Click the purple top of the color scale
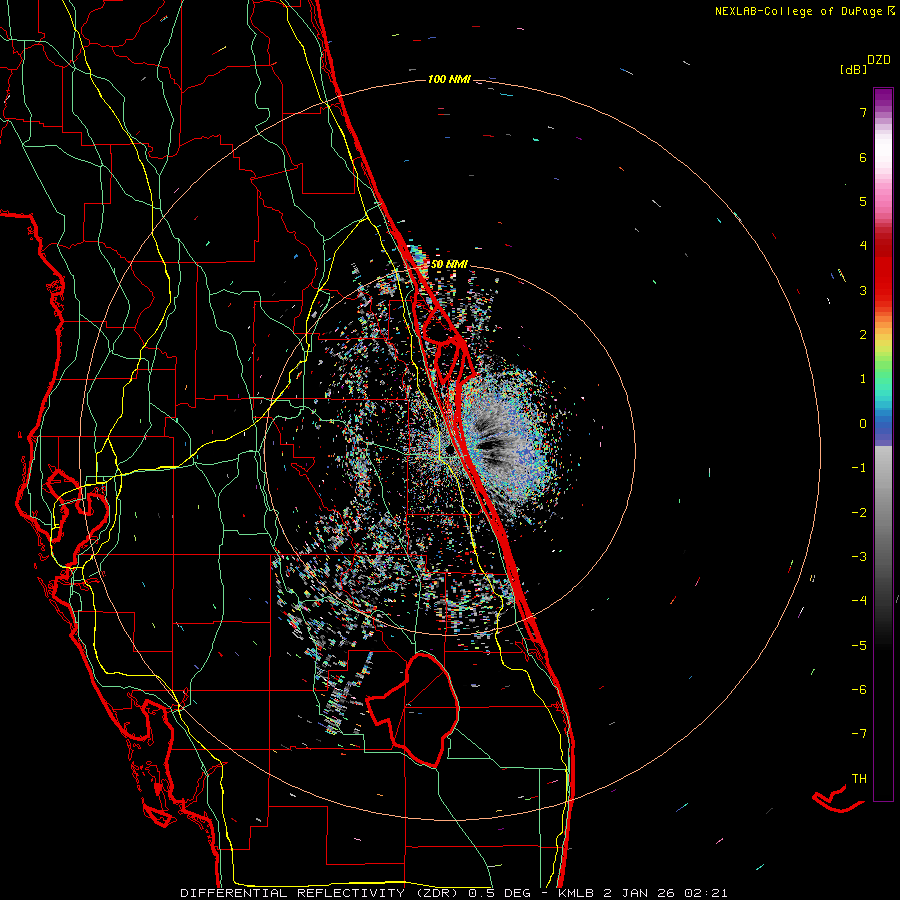 click(883, 98)
